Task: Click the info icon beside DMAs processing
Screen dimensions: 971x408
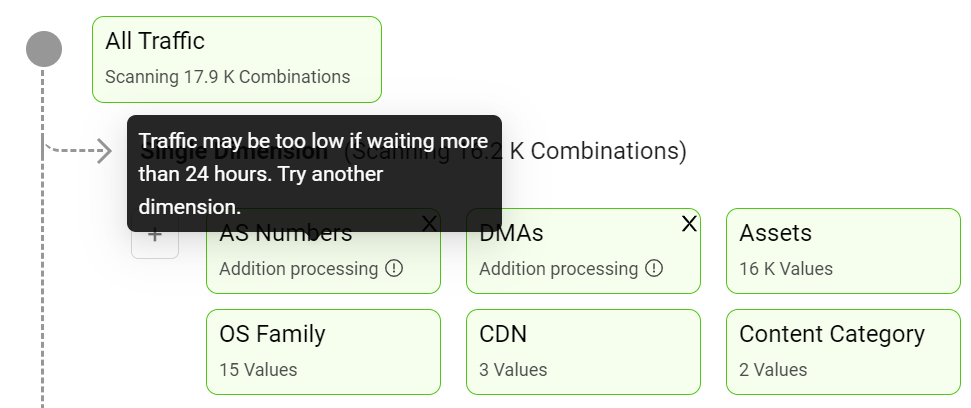Action: click(654, 268)
